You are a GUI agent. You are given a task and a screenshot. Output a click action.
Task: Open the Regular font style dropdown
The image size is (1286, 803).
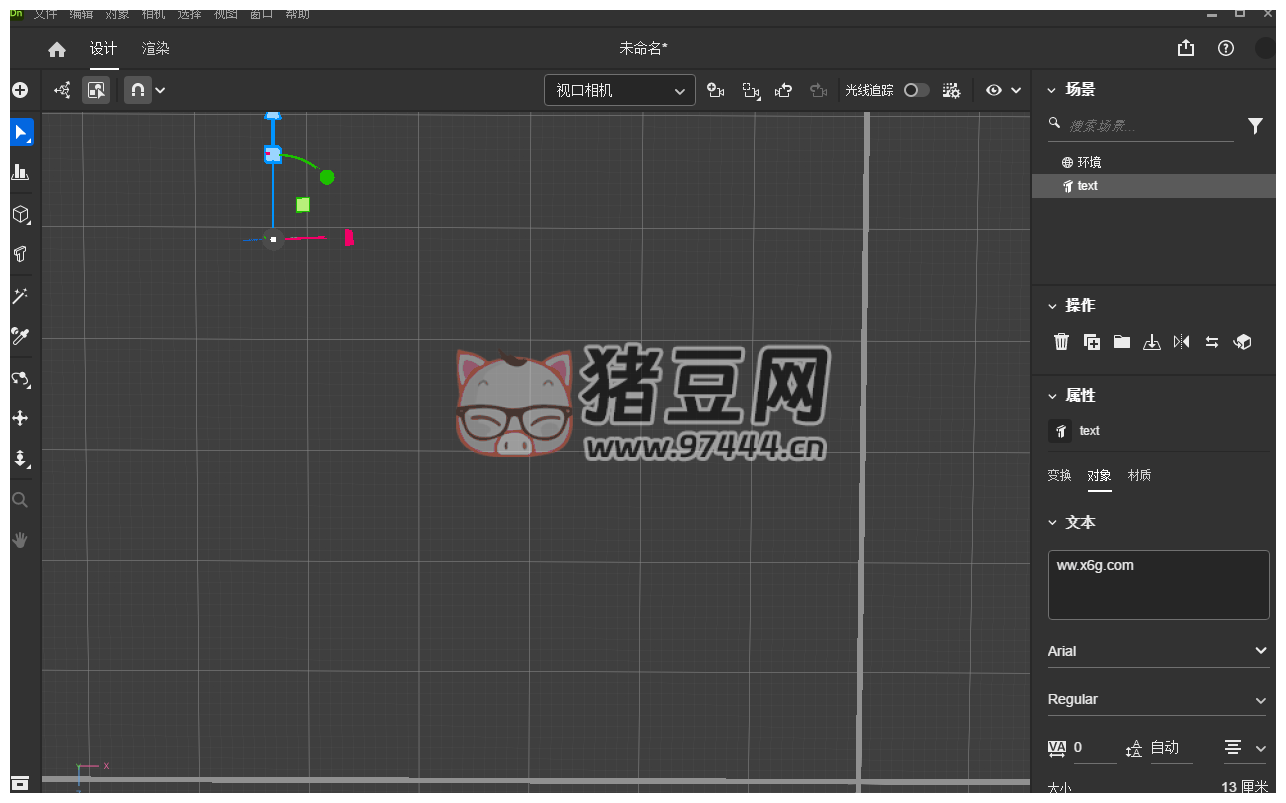pos(1158,699)
